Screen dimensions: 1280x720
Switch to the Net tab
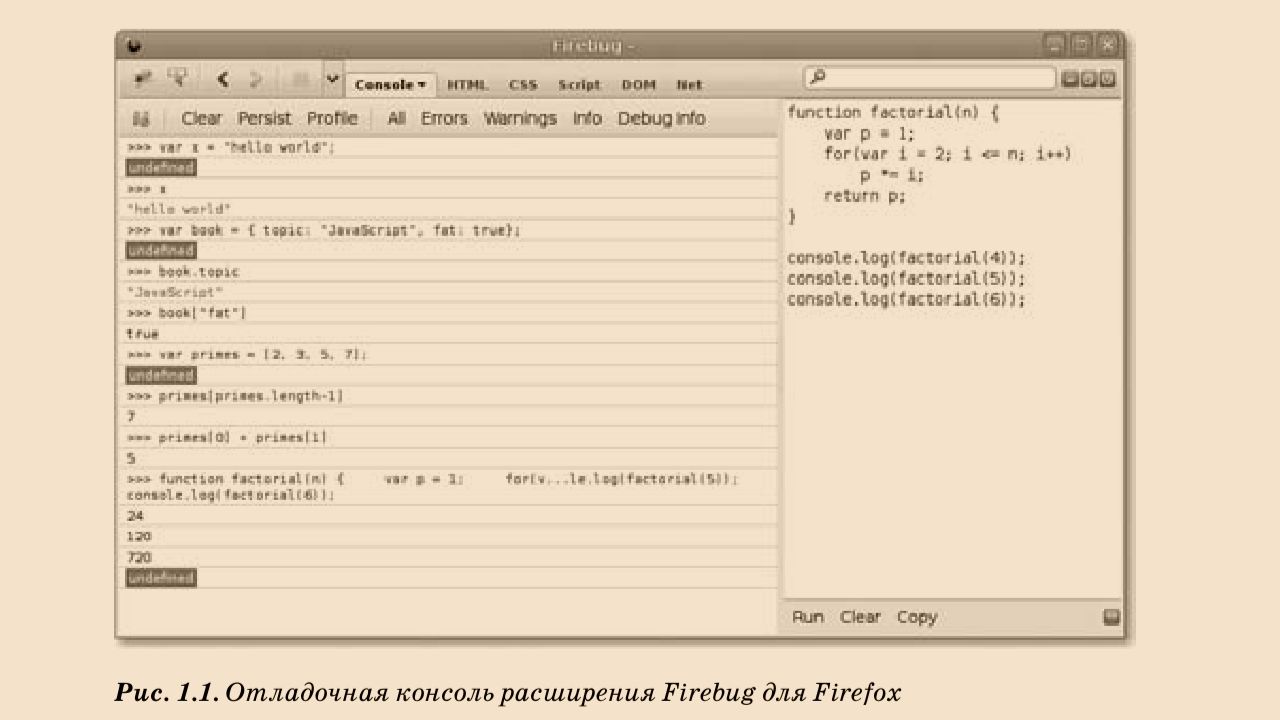[689, 85]
